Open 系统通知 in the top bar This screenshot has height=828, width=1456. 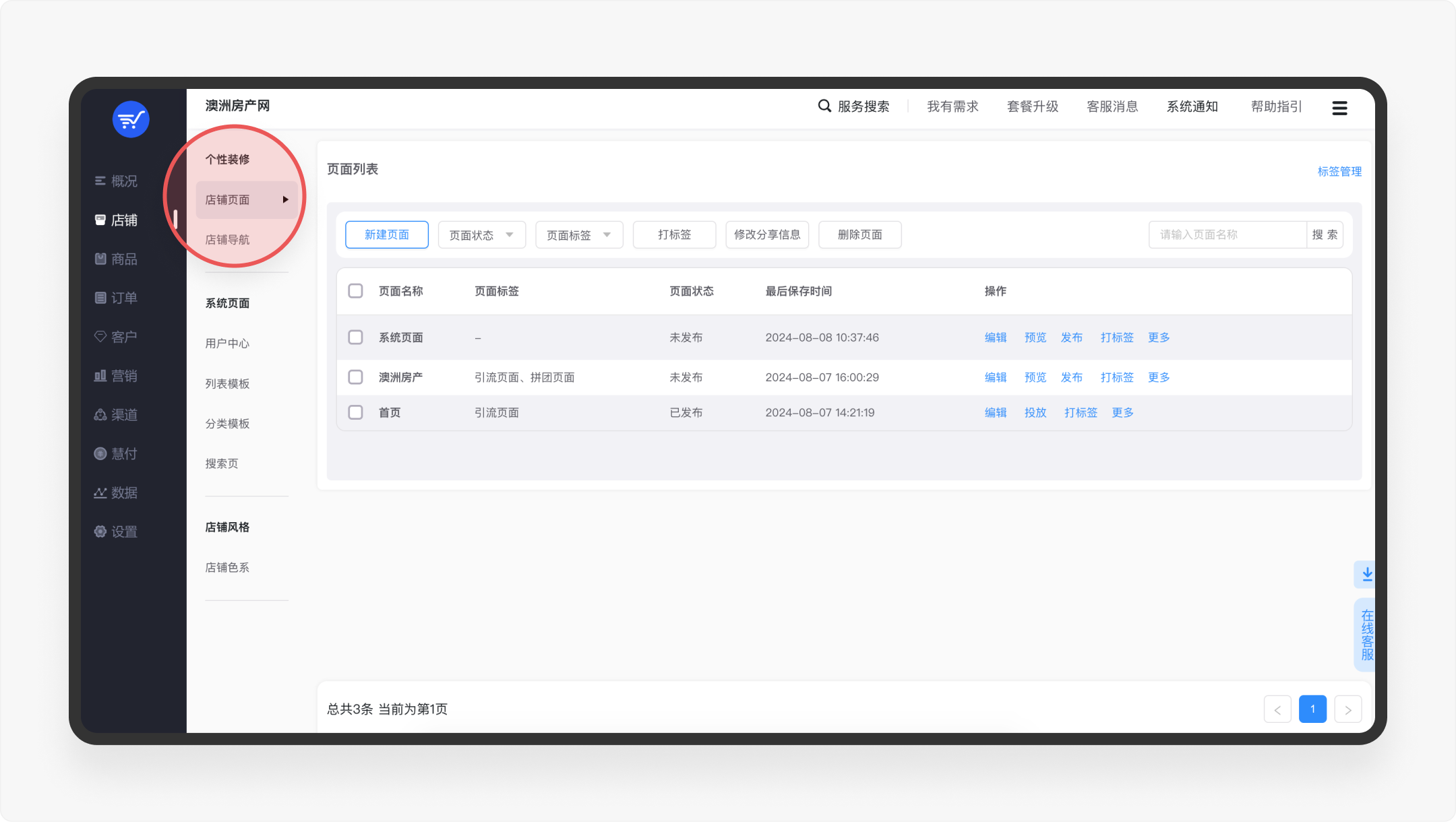(x=1192, y=106)
